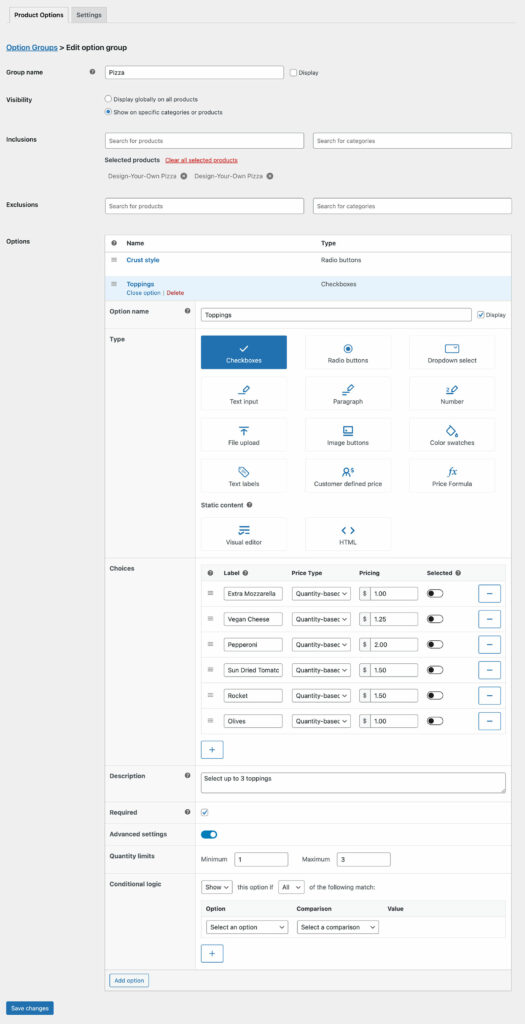Remove the second Design-Your-Own Pizza product

coord(270,176)
